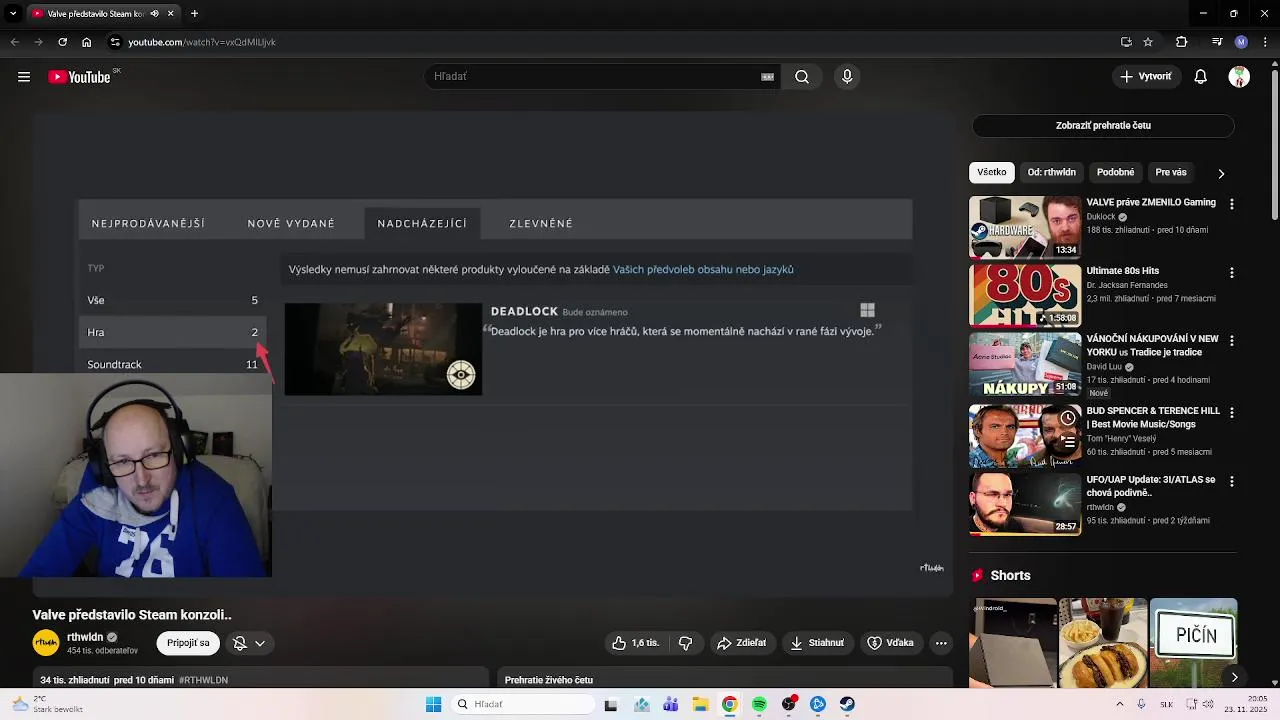Open options for Ultimate 80s Hits
The width and height of the screenshot is (1280, 720).
coord(1231,272)
